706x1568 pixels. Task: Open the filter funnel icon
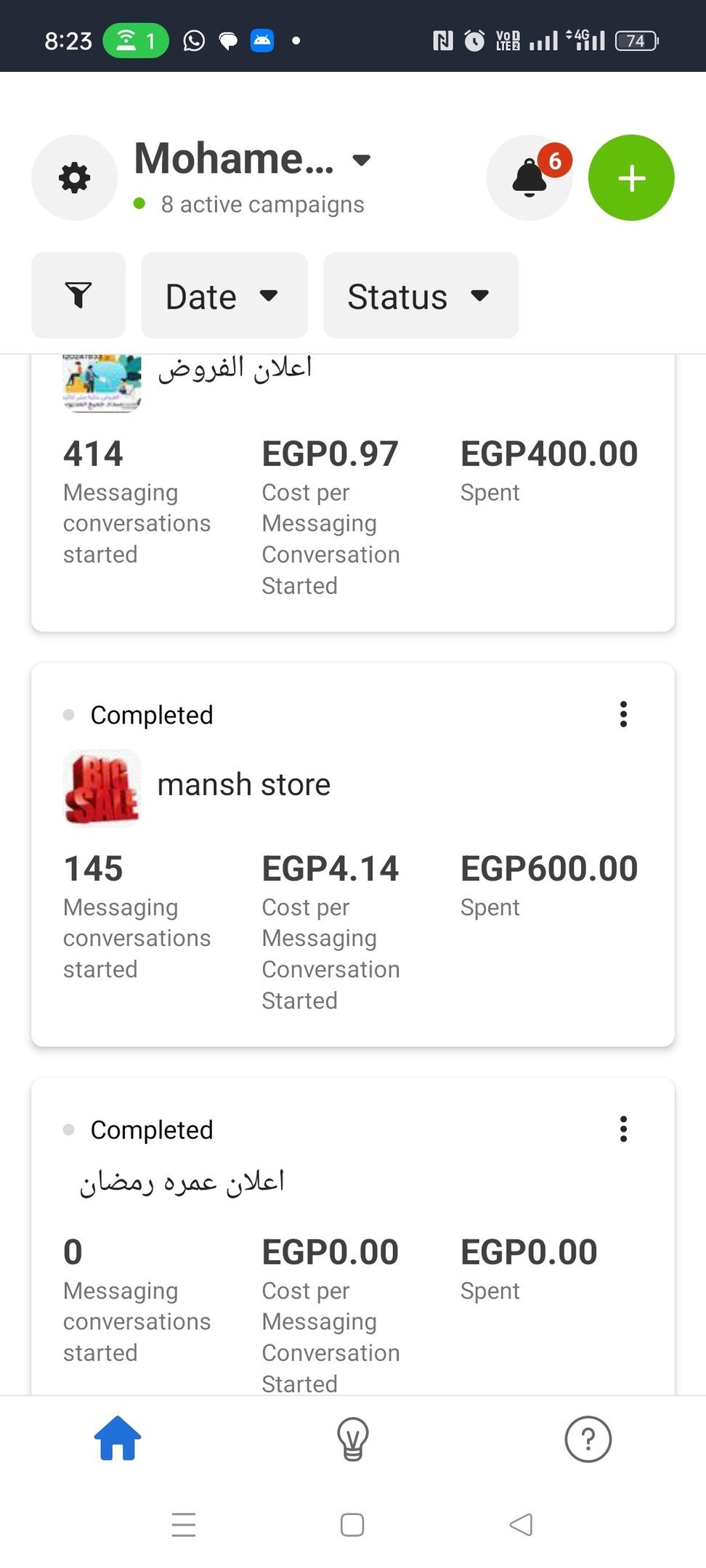click(x=78, y=295)
